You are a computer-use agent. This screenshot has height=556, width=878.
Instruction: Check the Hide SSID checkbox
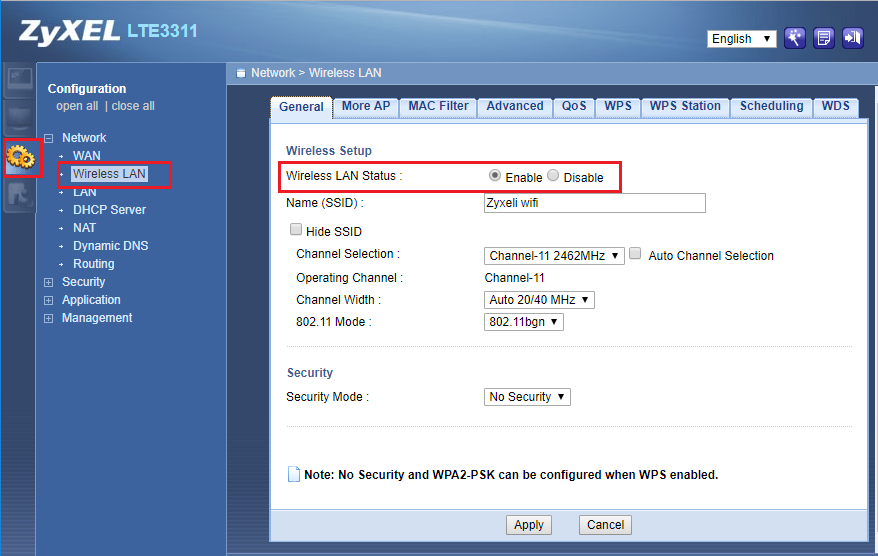click(x=296, y=229)
